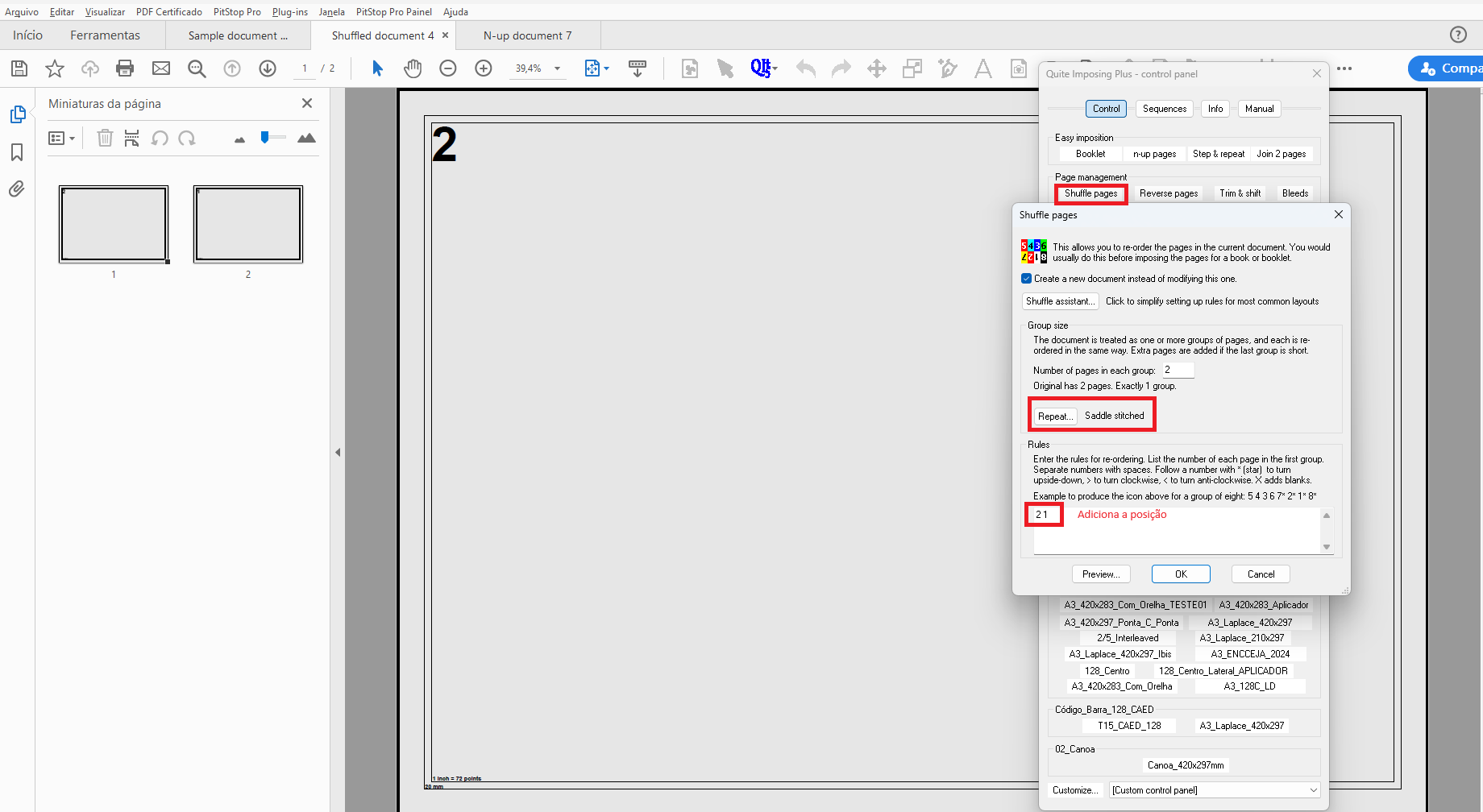Image resolution: width=1483 pixels, height=812 pixels.
Task: Switch to Sample document tab
Action: click(238, 35)
